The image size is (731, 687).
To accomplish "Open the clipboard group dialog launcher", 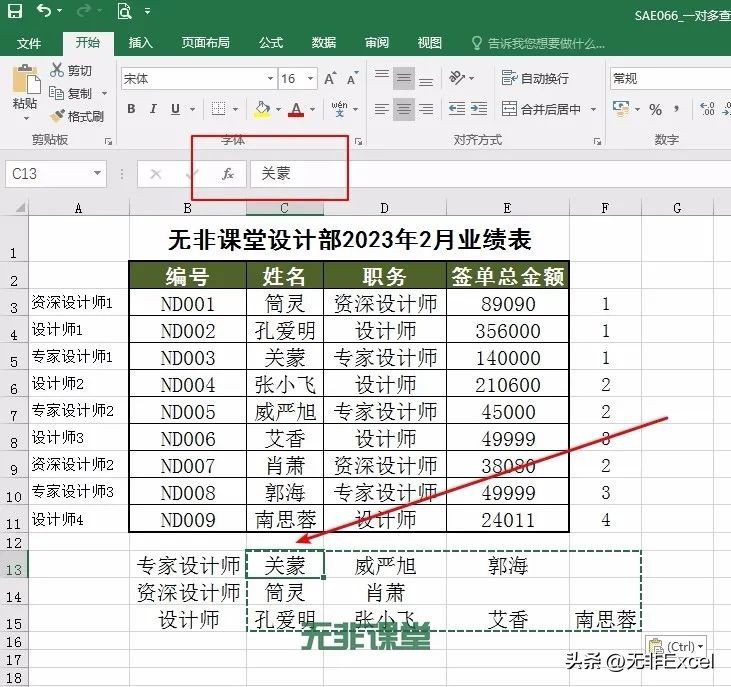I will (108, 141).
